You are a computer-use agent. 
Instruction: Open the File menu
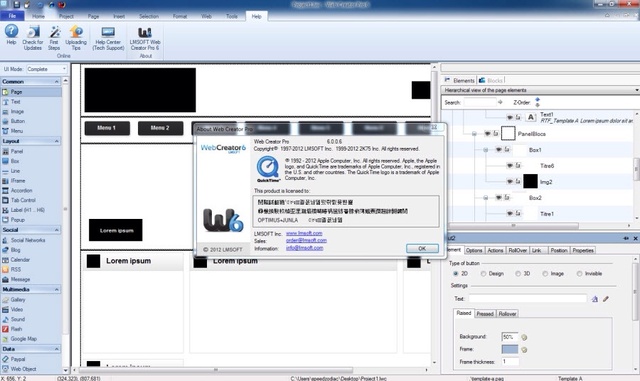12,16
